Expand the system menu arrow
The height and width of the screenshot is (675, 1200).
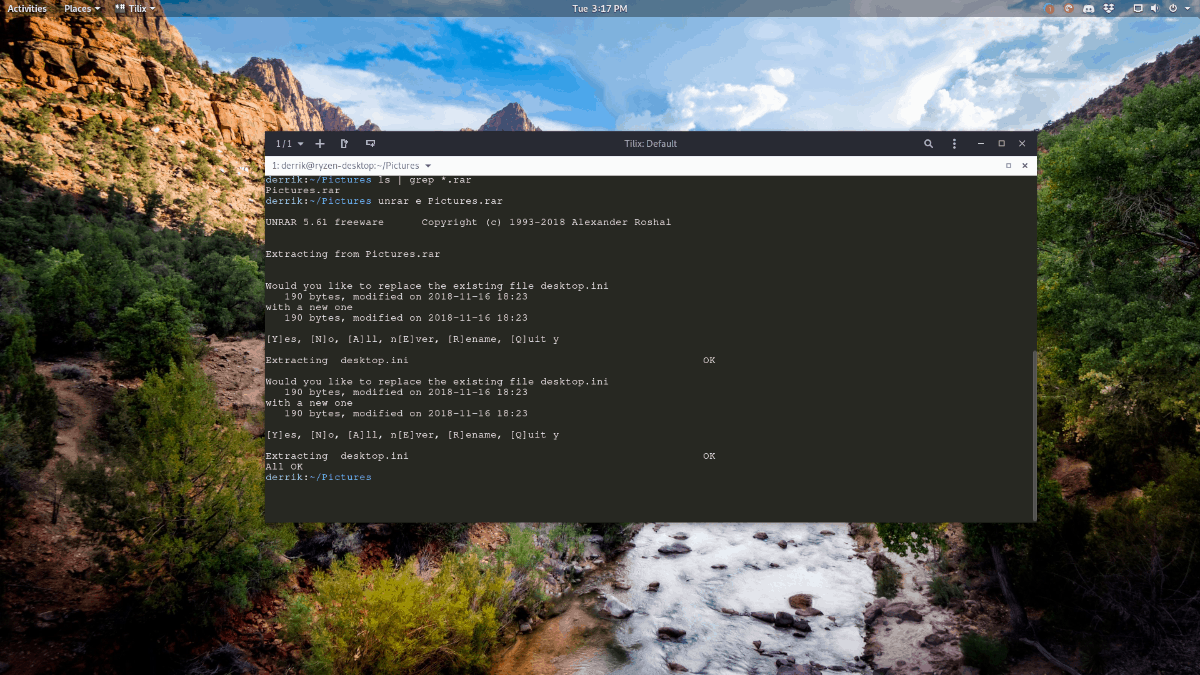click(x=1187, y=8)
